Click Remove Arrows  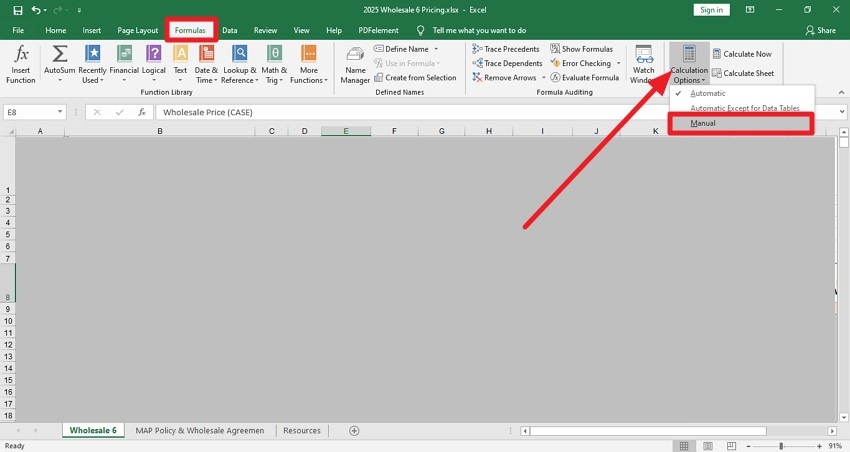coord(504,78)
